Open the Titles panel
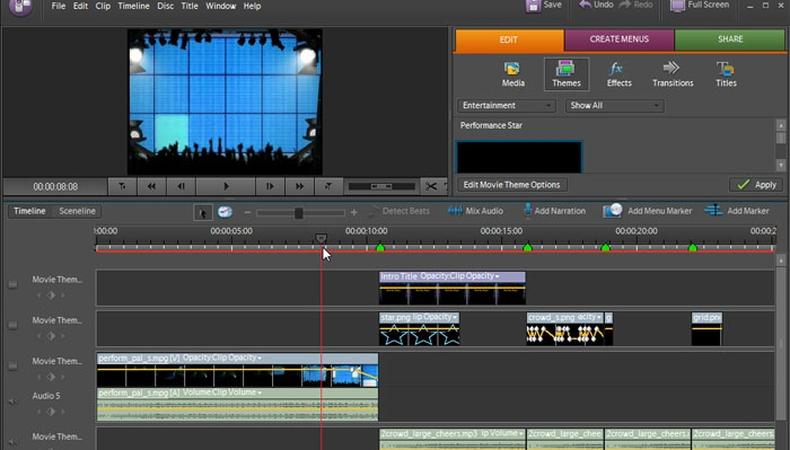The image size is (790, 450). click(726, 74)
